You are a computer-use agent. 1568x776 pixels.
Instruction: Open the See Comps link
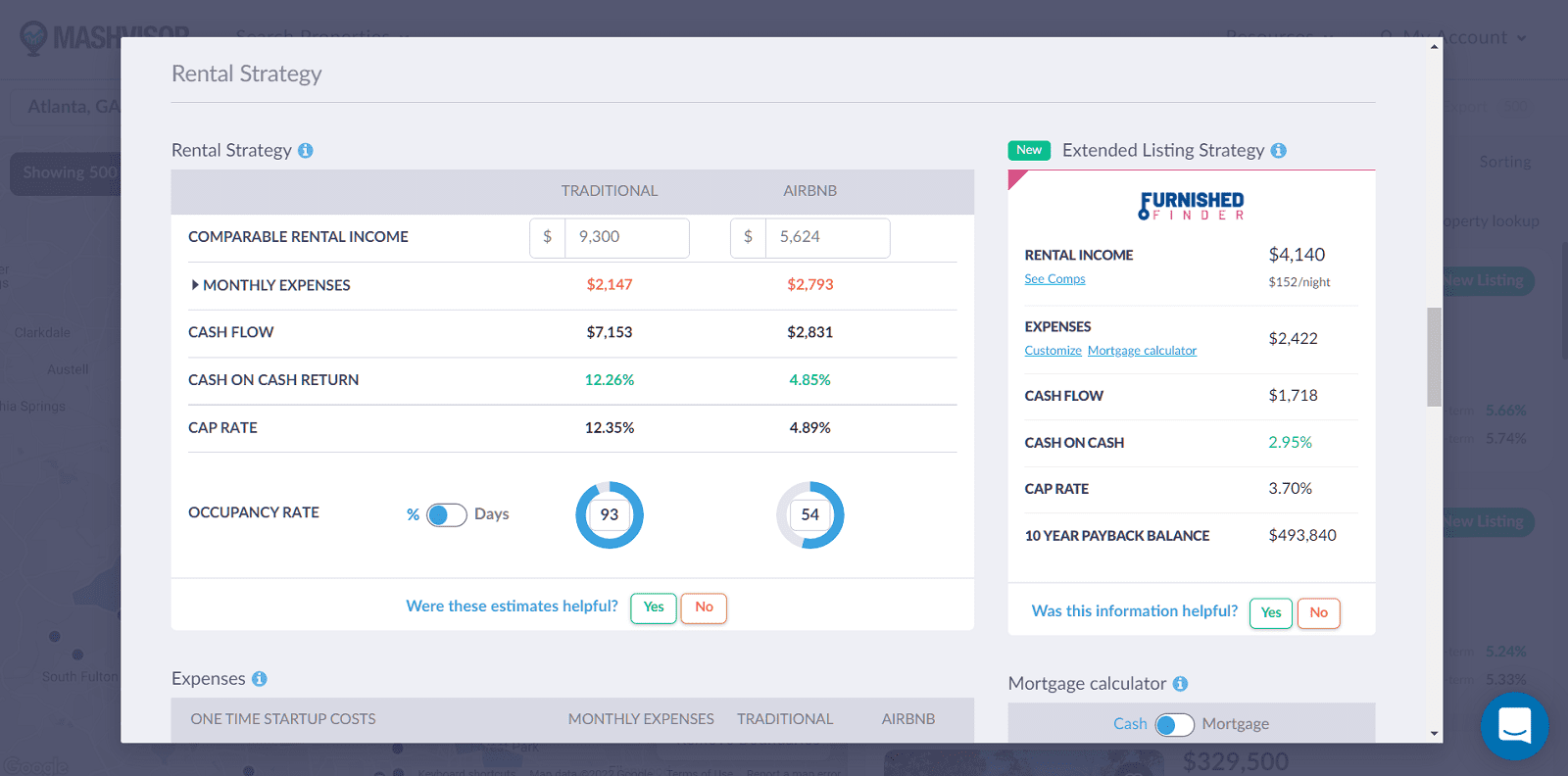(x=1054, y=279)
